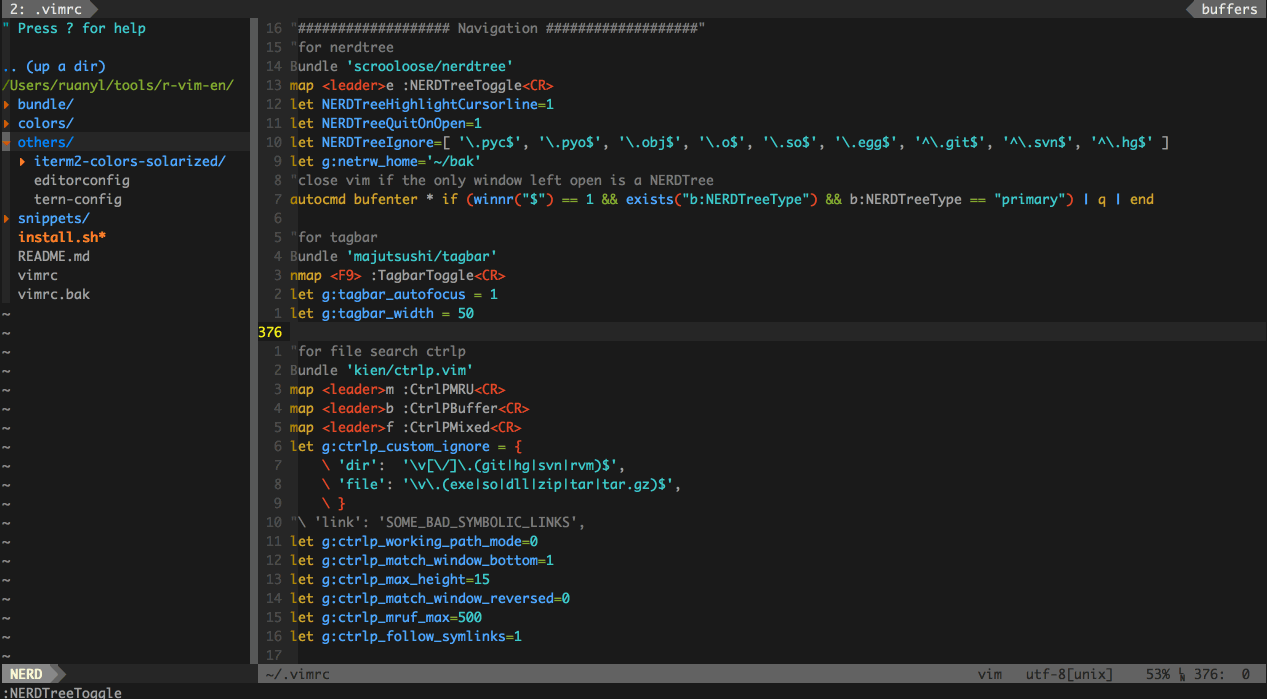Click the ~/.vimrc filename in the statusline
Screen dimensions: 1267x699
pos(298,674)
